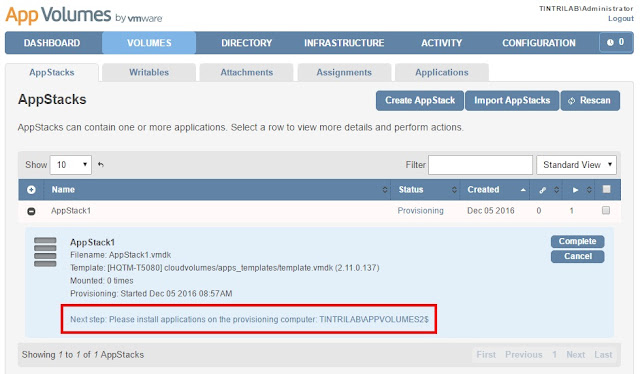Click the Create AppStack button

pos(420,100)
